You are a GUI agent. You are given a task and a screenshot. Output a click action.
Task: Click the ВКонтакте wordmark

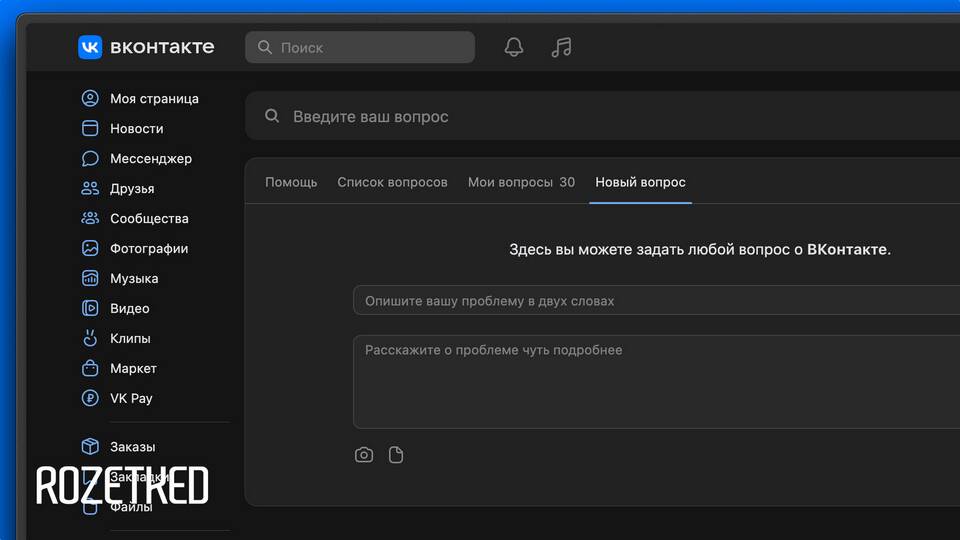coord(162,47)
